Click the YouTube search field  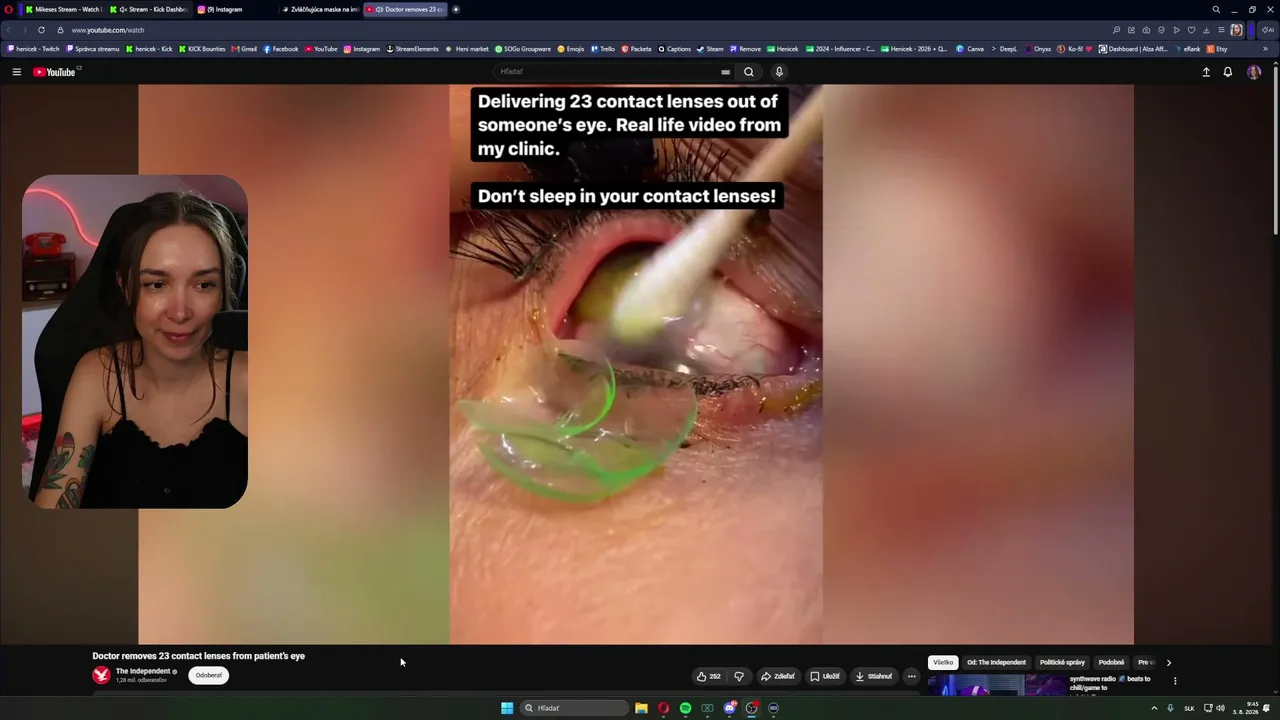pos(610,72)
